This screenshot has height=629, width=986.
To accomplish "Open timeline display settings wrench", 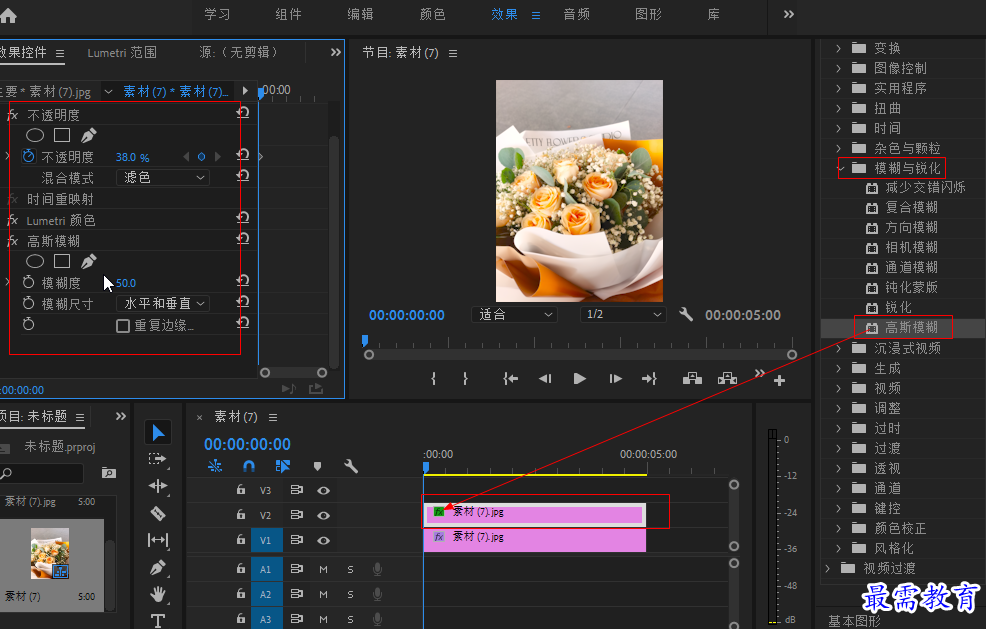I will coord(351,466).
